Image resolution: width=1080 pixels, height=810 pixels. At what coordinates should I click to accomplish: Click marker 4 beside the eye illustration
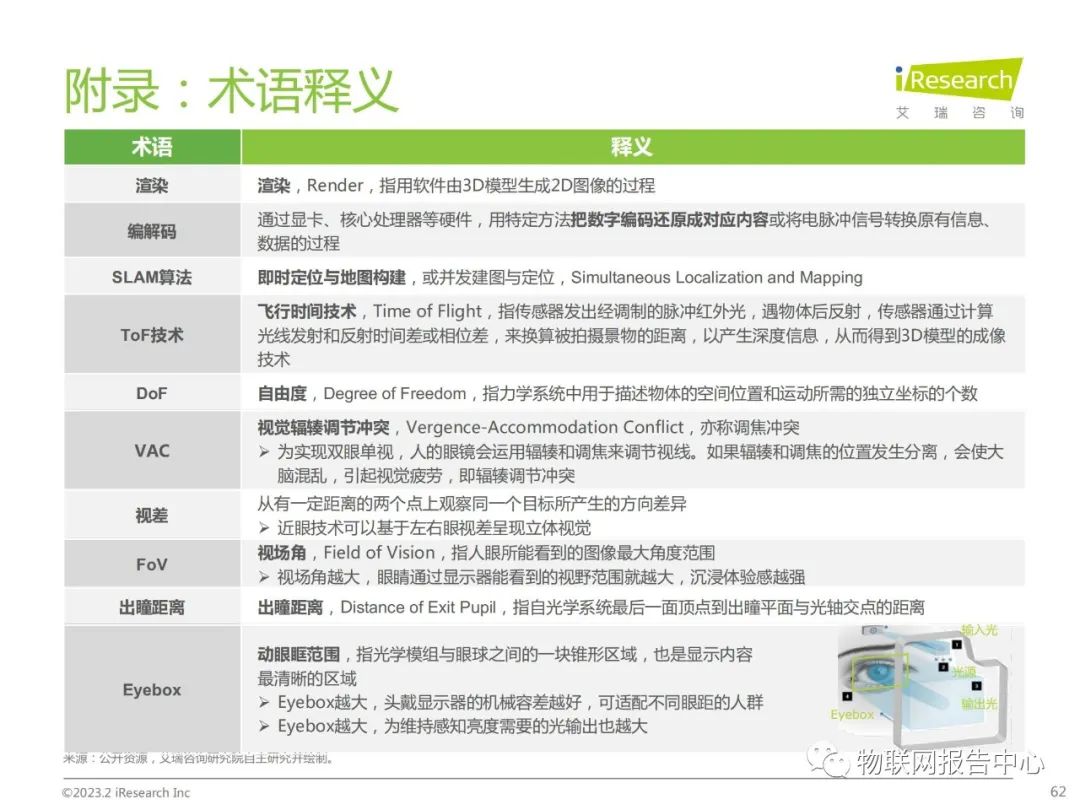tap(847, 695)
